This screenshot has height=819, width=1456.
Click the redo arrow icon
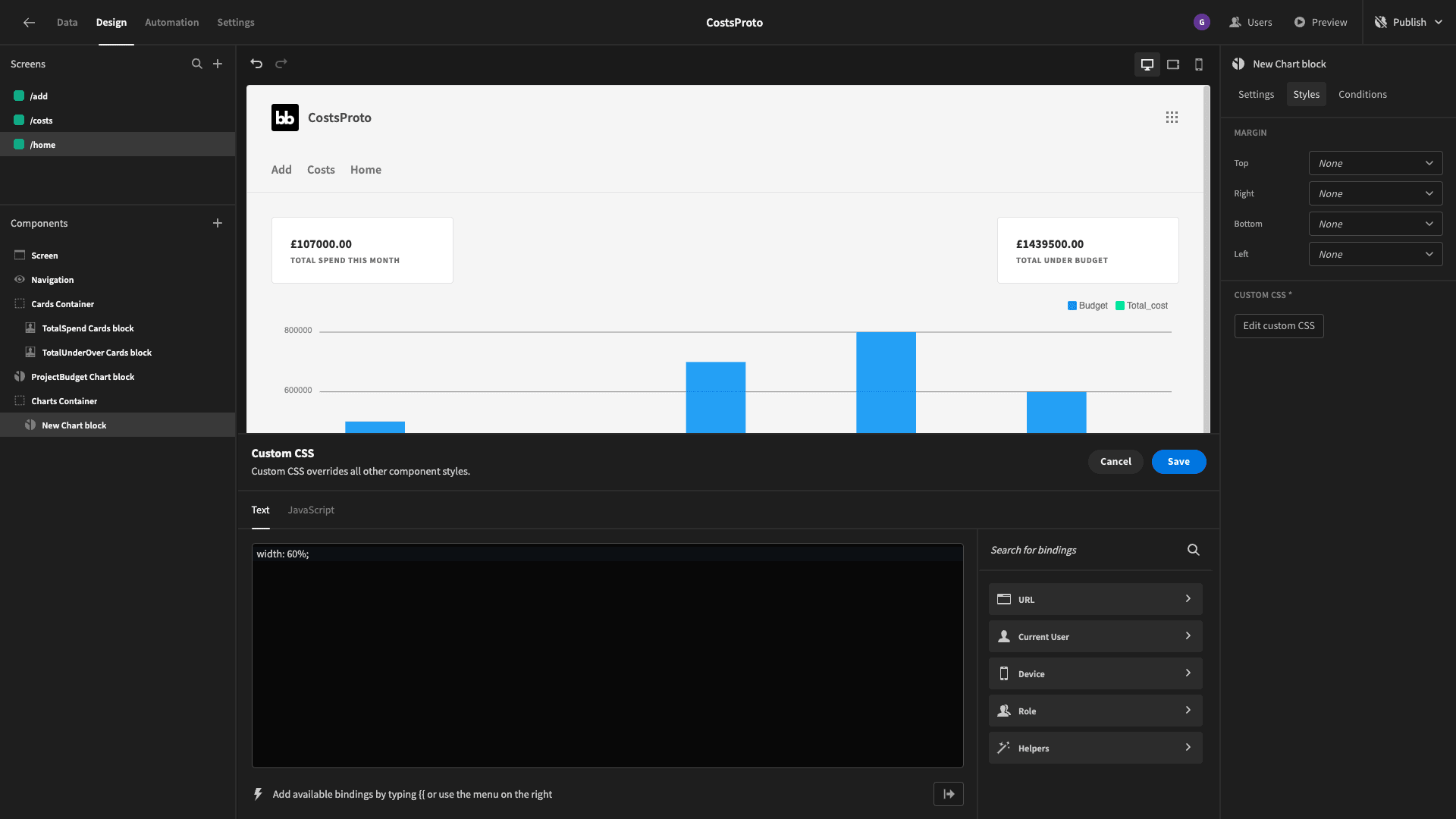[x=281, y=64]
